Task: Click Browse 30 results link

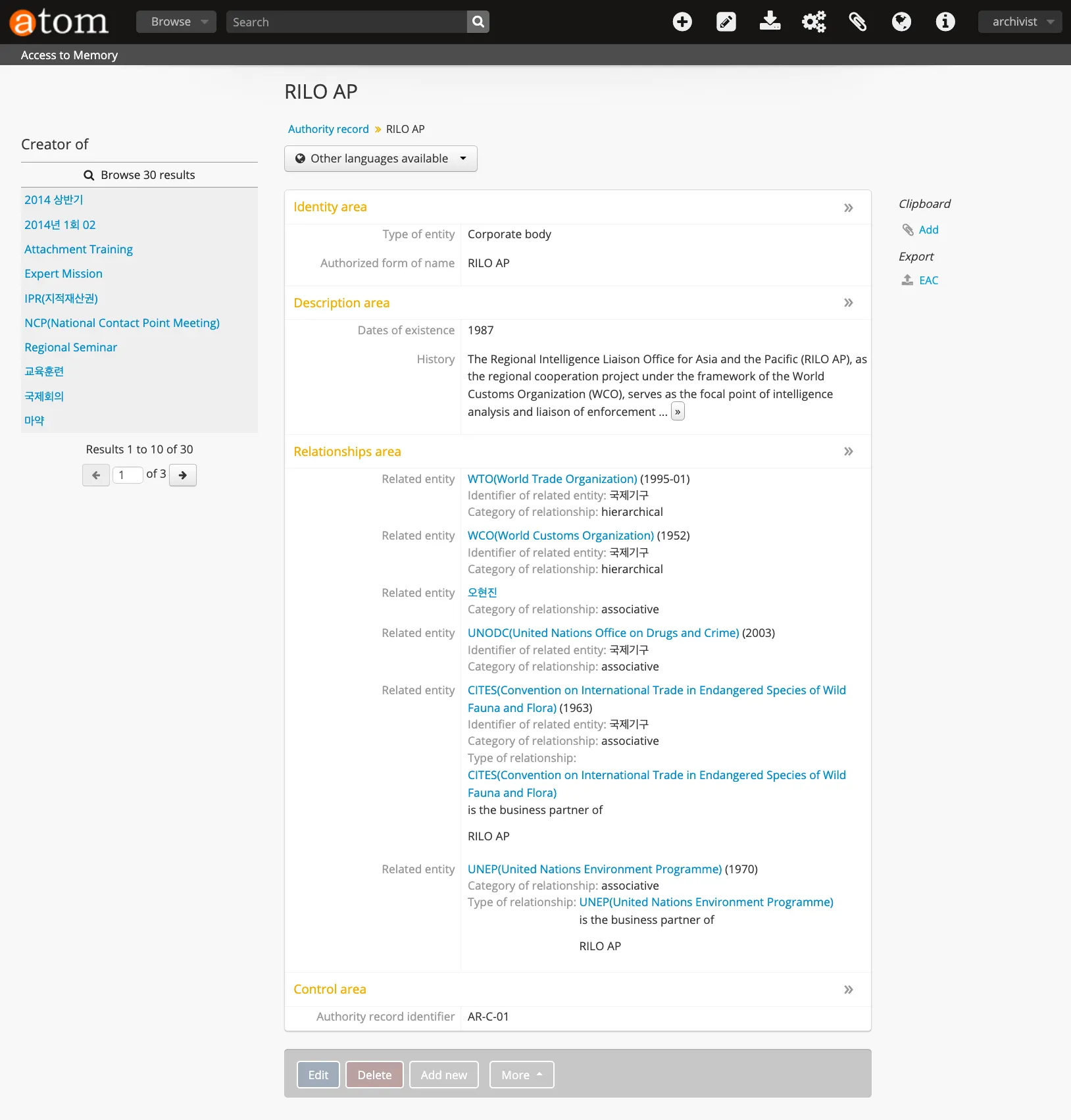Action: point(139,175)
